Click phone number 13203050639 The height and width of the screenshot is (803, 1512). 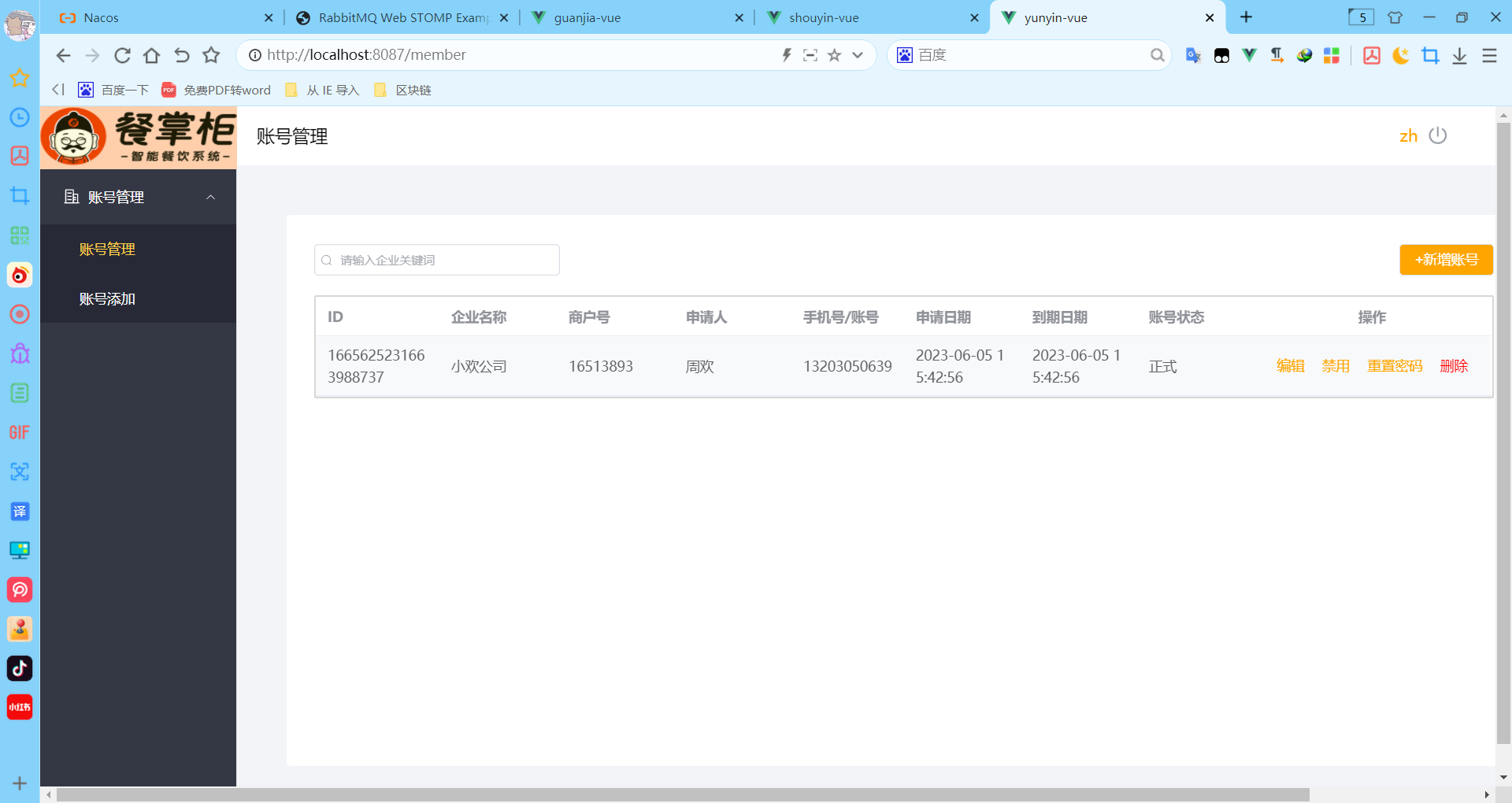click(847, 366)
